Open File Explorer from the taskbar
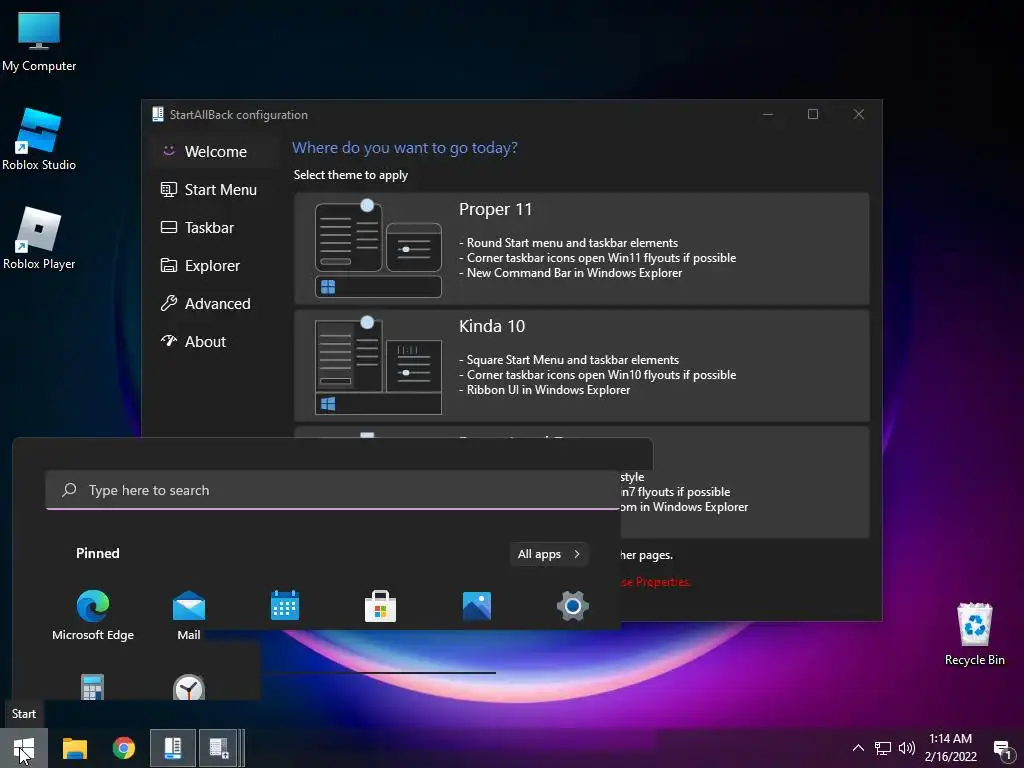The height and width of the screenshot is (768, 1024). [74, 748]
